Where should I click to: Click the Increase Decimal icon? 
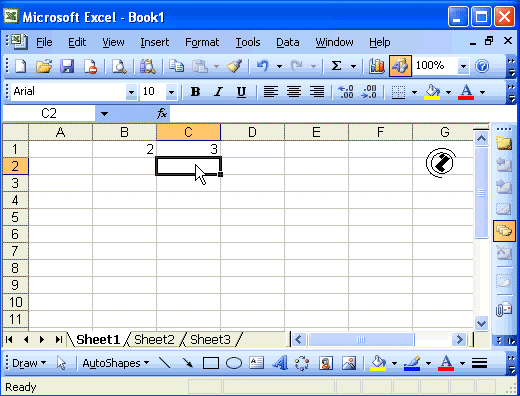click(x=346, y=92)
